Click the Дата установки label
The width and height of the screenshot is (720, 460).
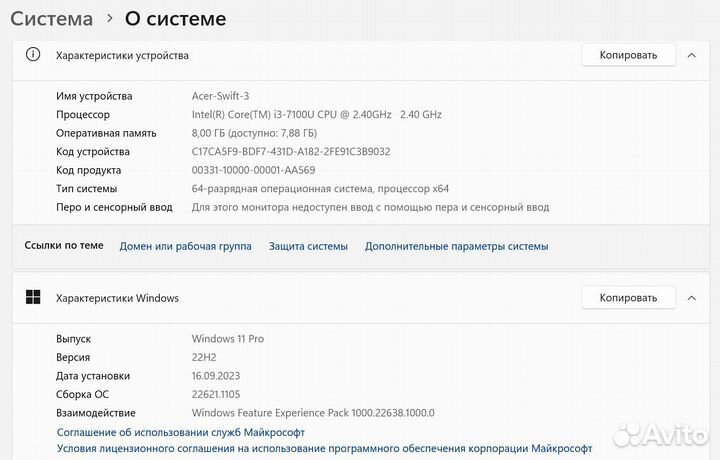coord(93,376)
